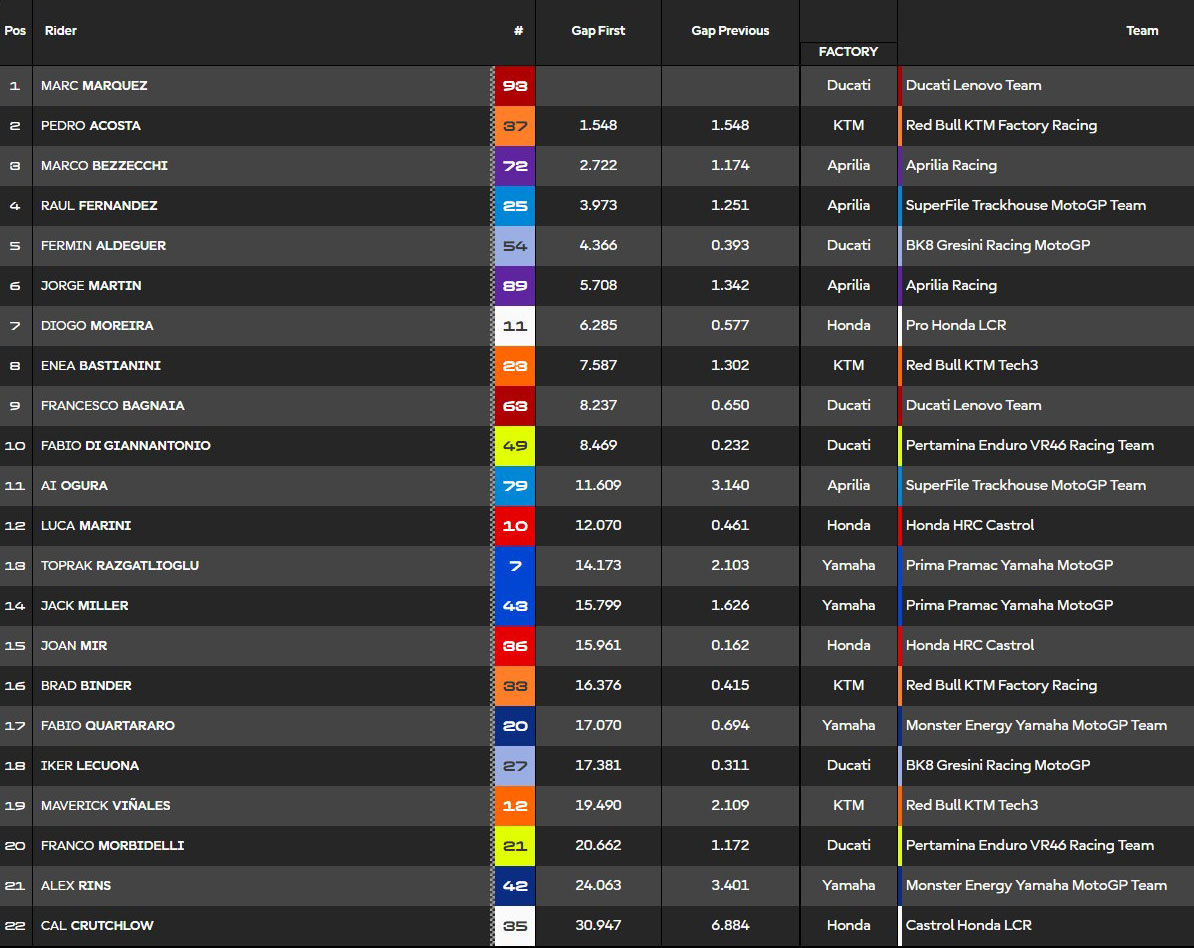Click the Gap First column header

pyautogui.click(x=598, y=31)
